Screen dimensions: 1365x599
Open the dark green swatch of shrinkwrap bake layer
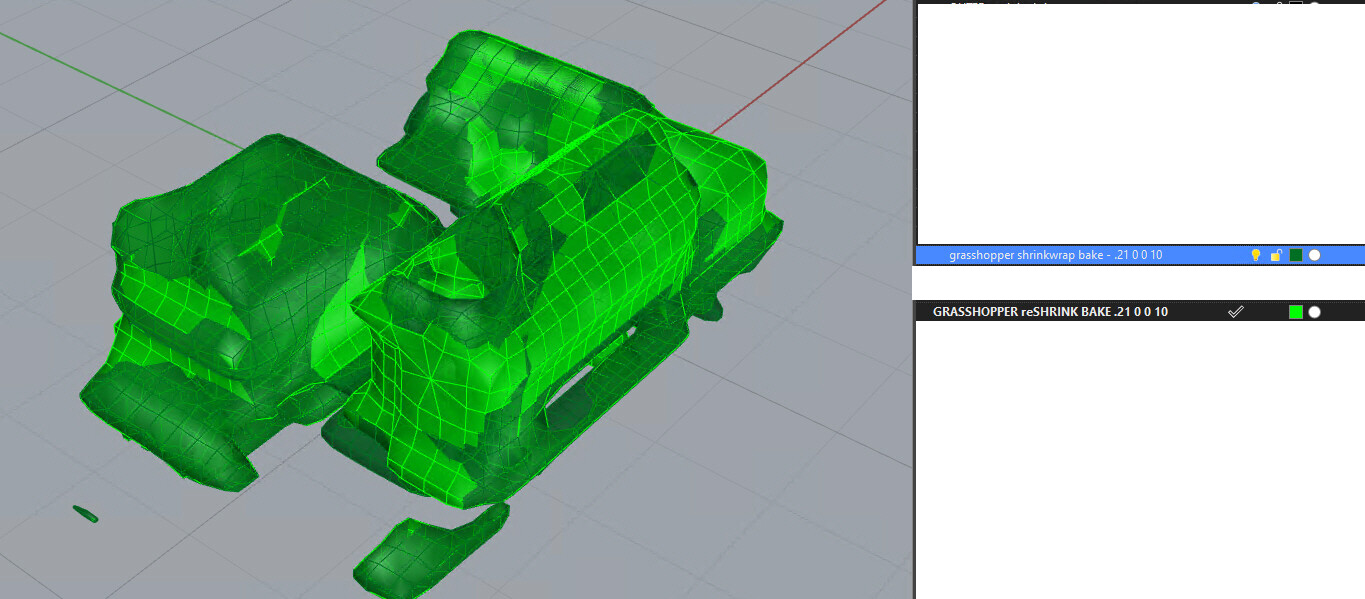1296,254
